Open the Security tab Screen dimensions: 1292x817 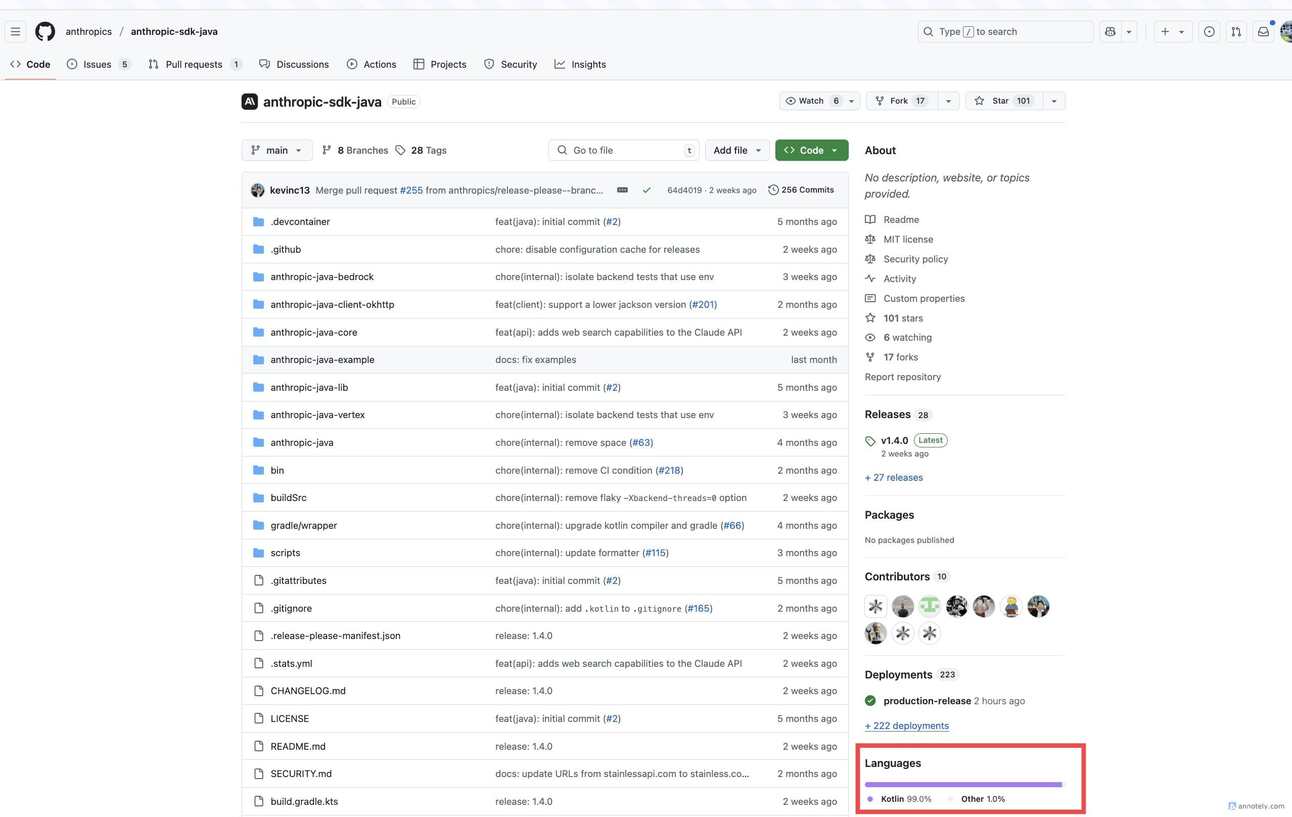pos(511,64)
